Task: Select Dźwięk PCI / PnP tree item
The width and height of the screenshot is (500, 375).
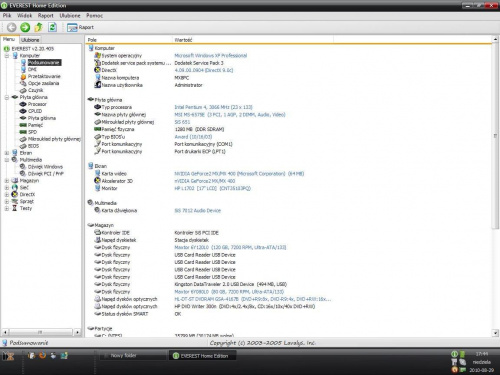Action: [46, 174]
